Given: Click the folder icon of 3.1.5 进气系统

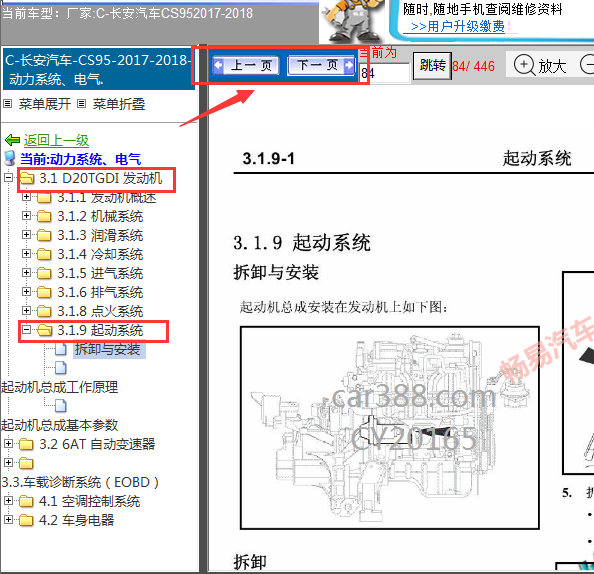Looking at the screenshot, I should coord(44,273).
